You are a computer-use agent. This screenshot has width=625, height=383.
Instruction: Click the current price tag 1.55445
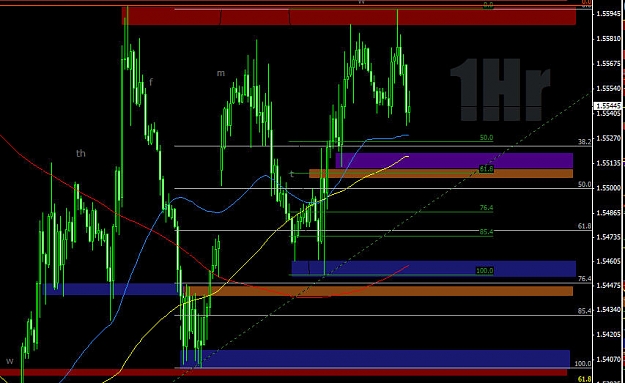pos(608,106)
